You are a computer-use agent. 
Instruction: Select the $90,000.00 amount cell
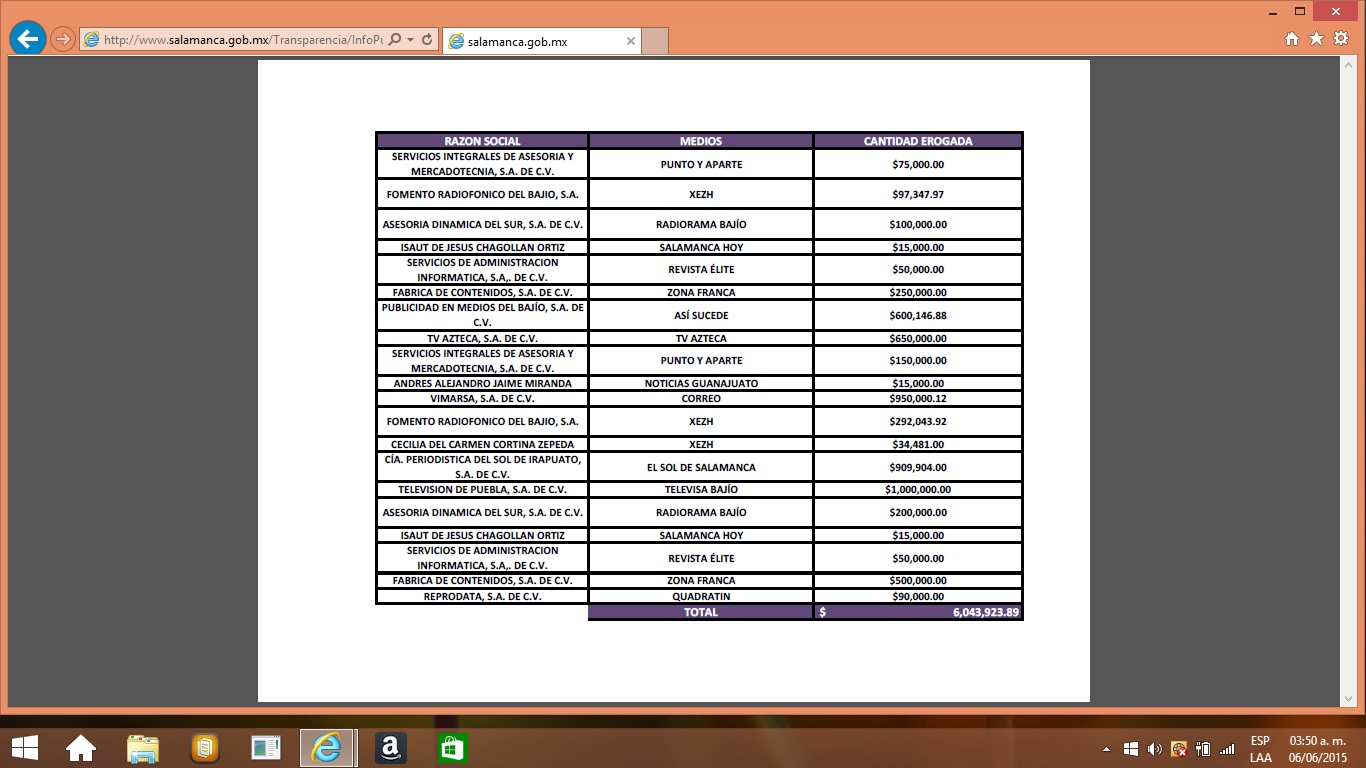pyautogui.click(x=918, y=596)
